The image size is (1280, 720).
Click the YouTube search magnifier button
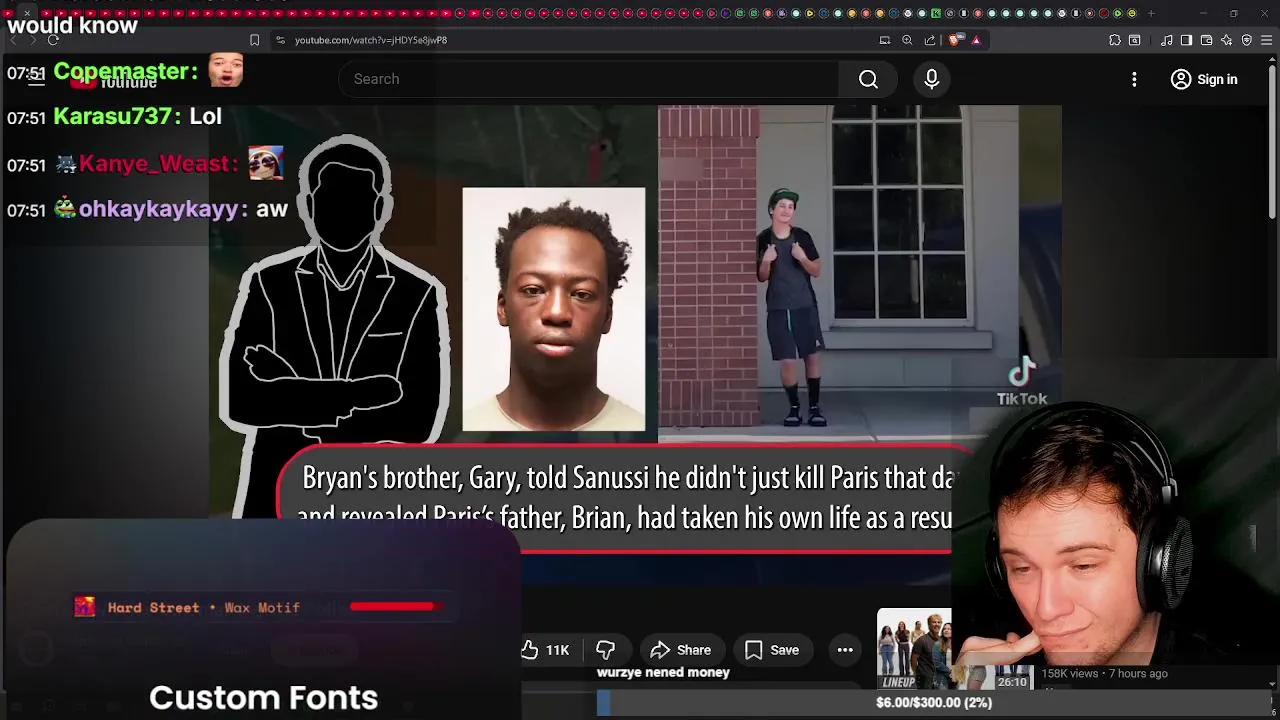[868, 79]
